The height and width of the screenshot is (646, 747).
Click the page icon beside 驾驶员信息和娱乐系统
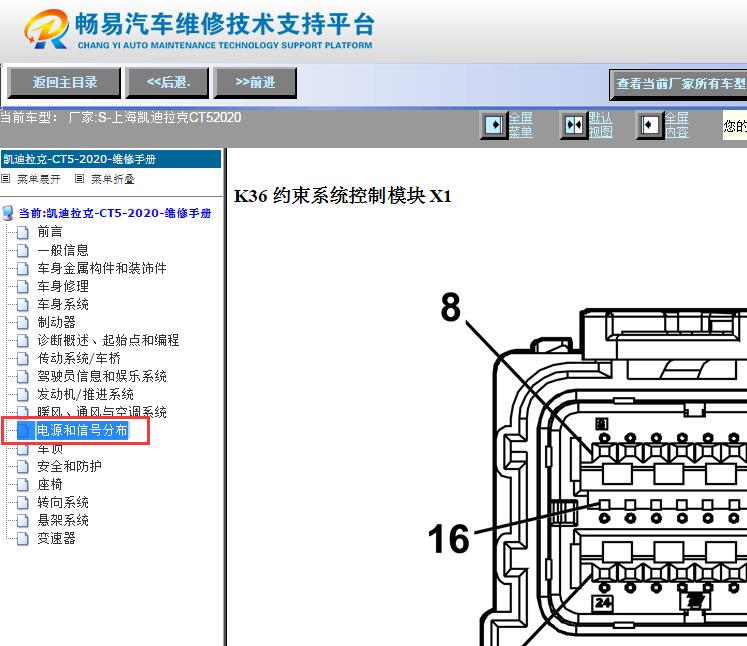23,377
